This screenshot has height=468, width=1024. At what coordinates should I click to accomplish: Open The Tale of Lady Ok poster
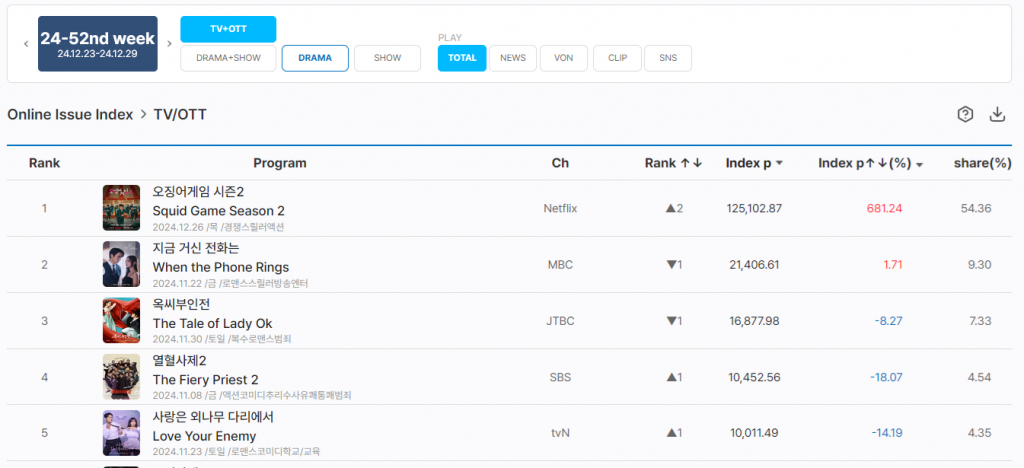pos(121,320)
